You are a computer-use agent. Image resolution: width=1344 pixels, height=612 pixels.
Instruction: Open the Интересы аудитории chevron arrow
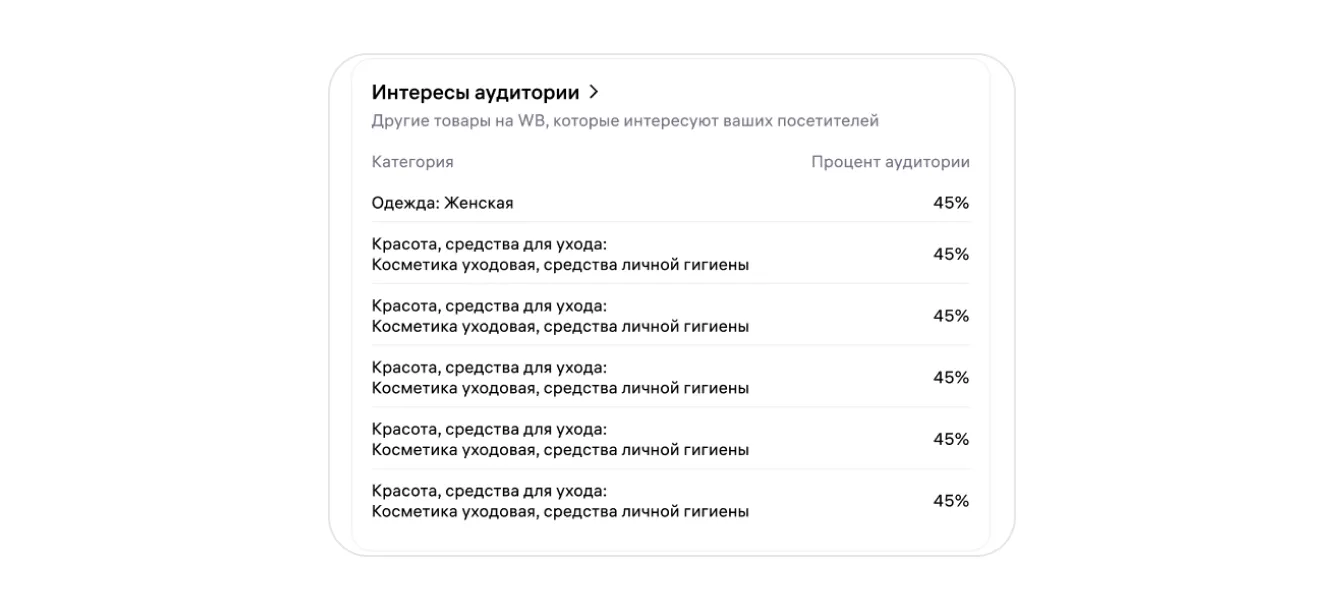click(594, 92)
